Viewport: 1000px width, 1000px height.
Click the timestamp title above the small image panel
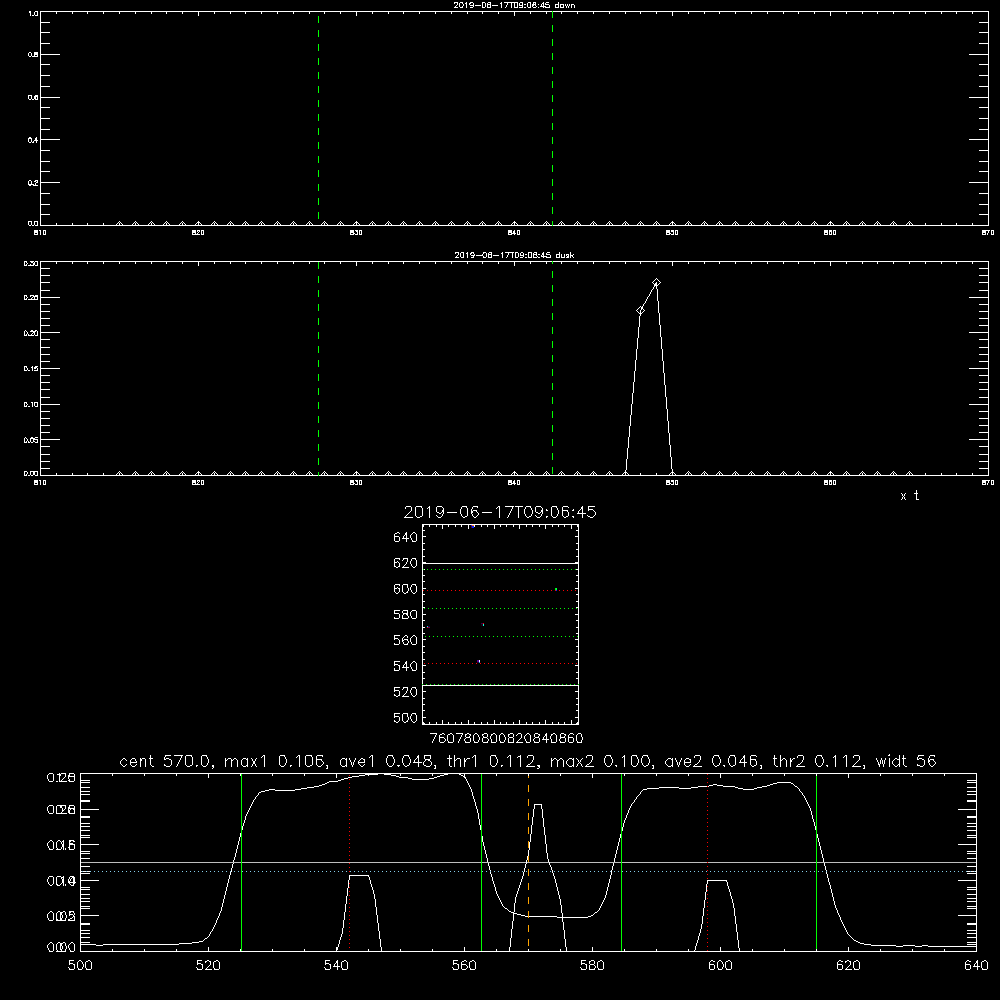click(x=500, y=512)
